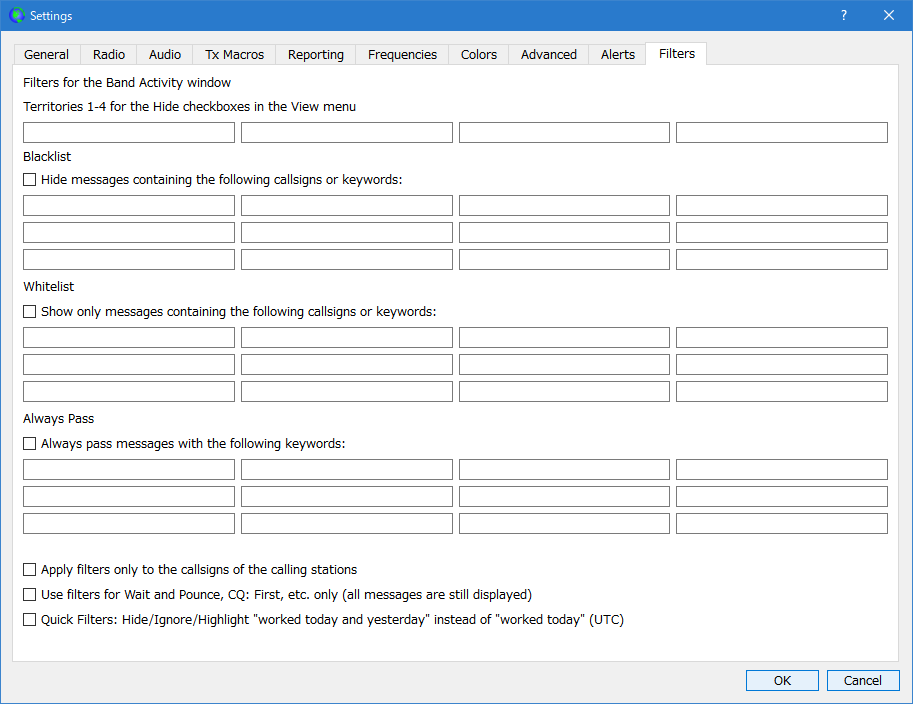Go to the Audio tab
The height and width of the screenshot is (704, 913).
pyautogui.click(x=165, y=55)
